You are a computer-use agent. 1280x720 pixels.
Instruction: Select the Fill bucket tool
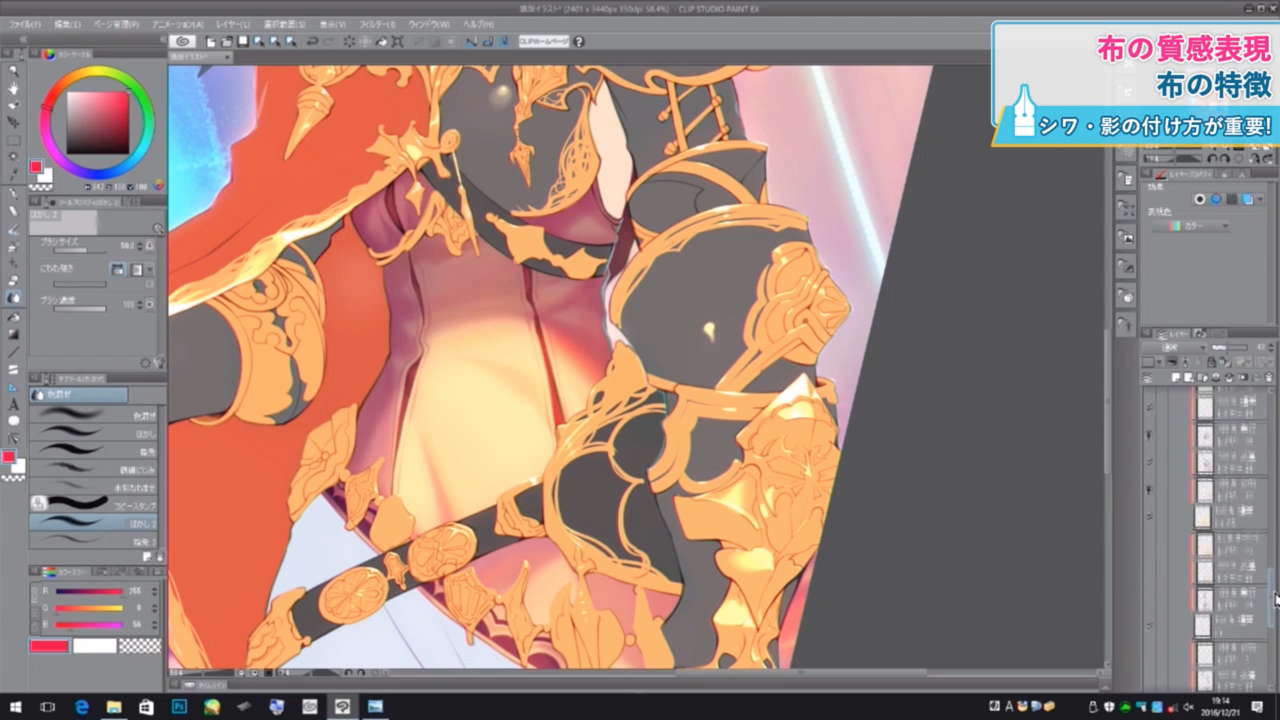tap(13, 316)
